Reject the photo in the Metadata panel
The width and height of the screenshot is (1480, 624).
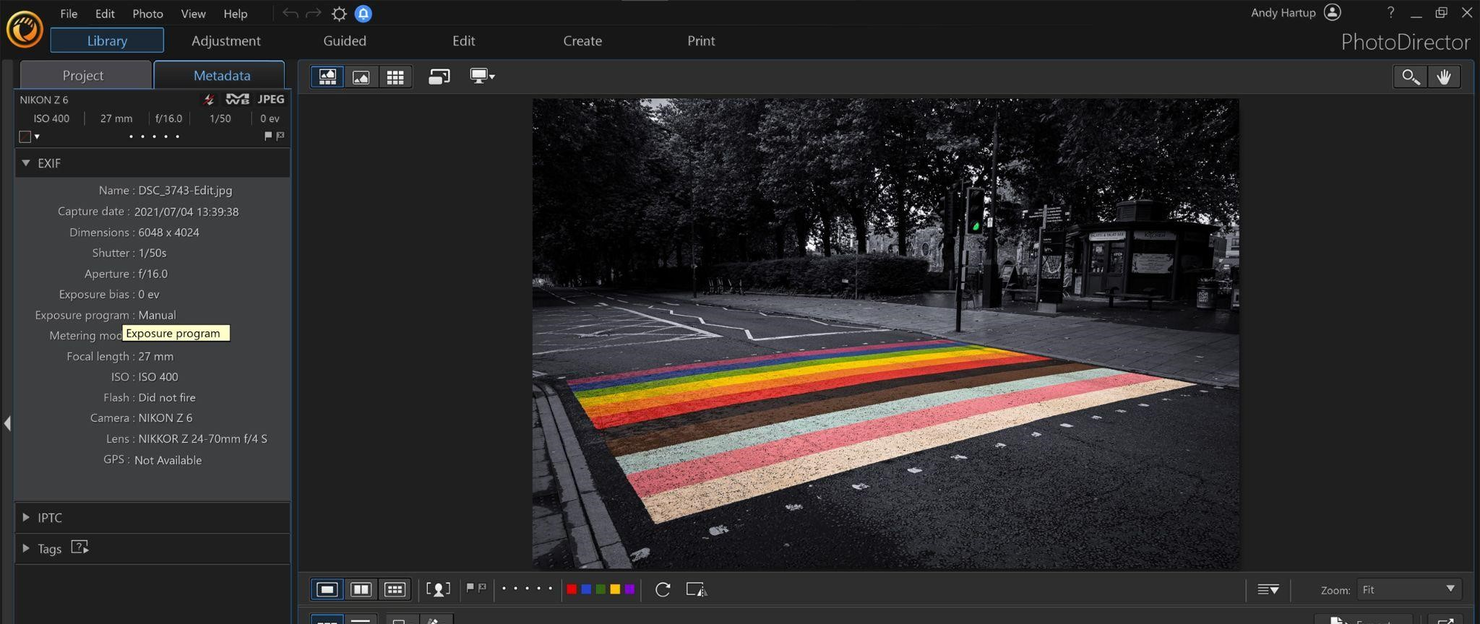point(280,136)
